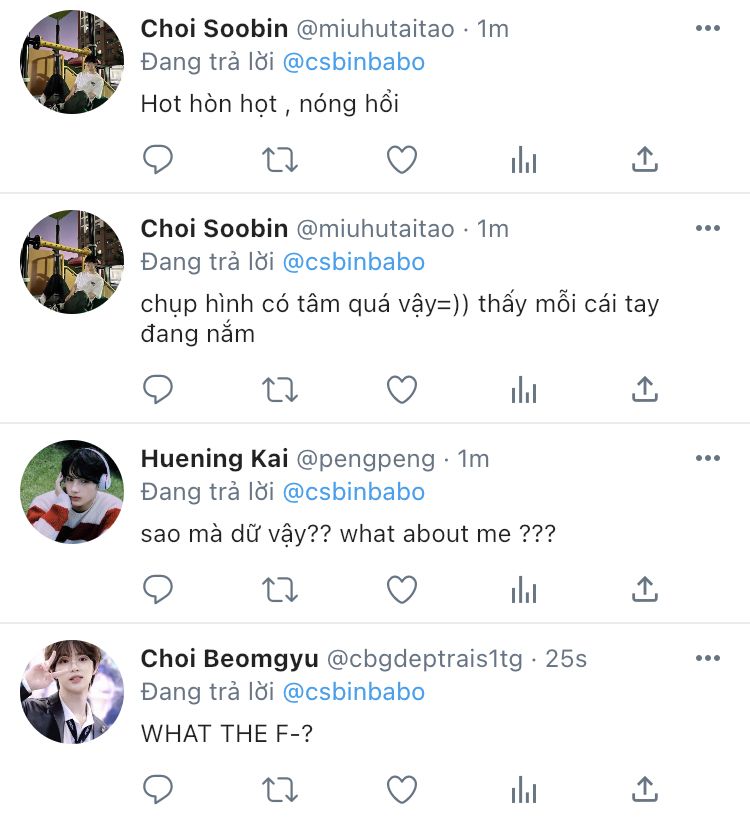Share Huening Kai's tweet
The width and height of the screenshot is (750, 818).
645,589
